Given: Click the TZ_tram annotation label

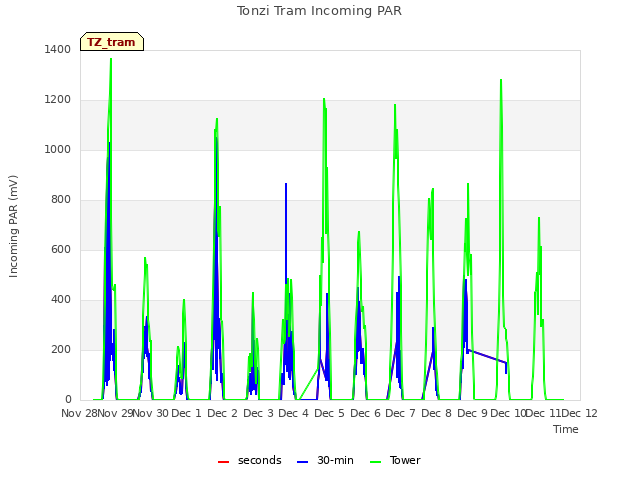Looking at the screenshot, I should pos(112,42).
